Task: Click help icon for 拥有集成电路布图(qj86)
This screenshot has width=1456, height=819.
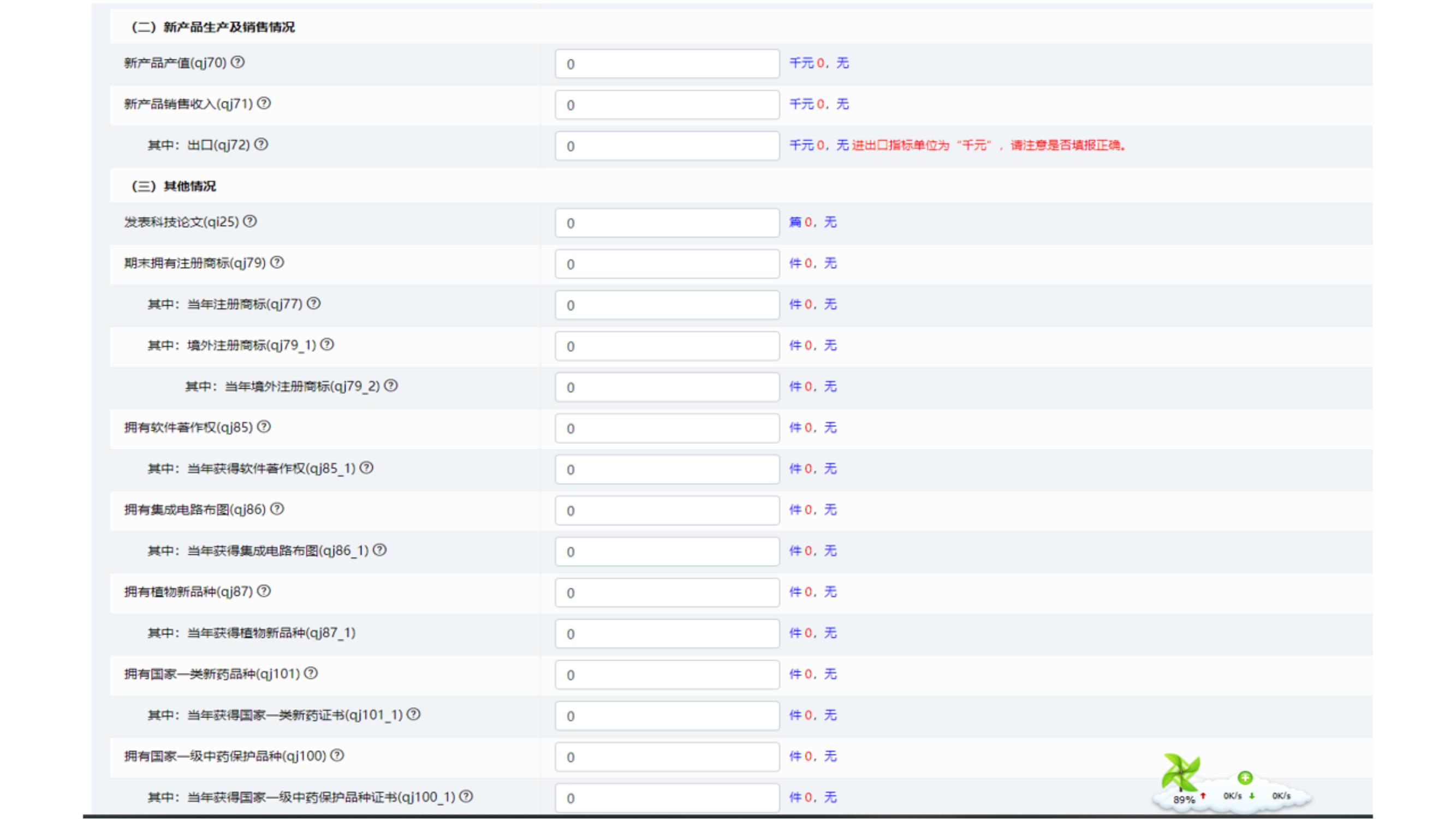Action: point(277,509)
